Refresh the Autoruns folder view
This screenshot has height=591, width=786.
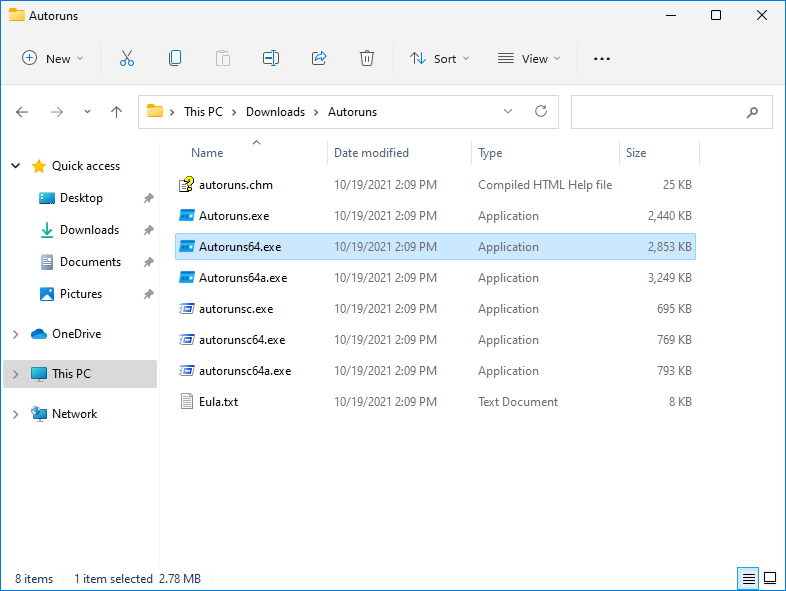point(540,111)
